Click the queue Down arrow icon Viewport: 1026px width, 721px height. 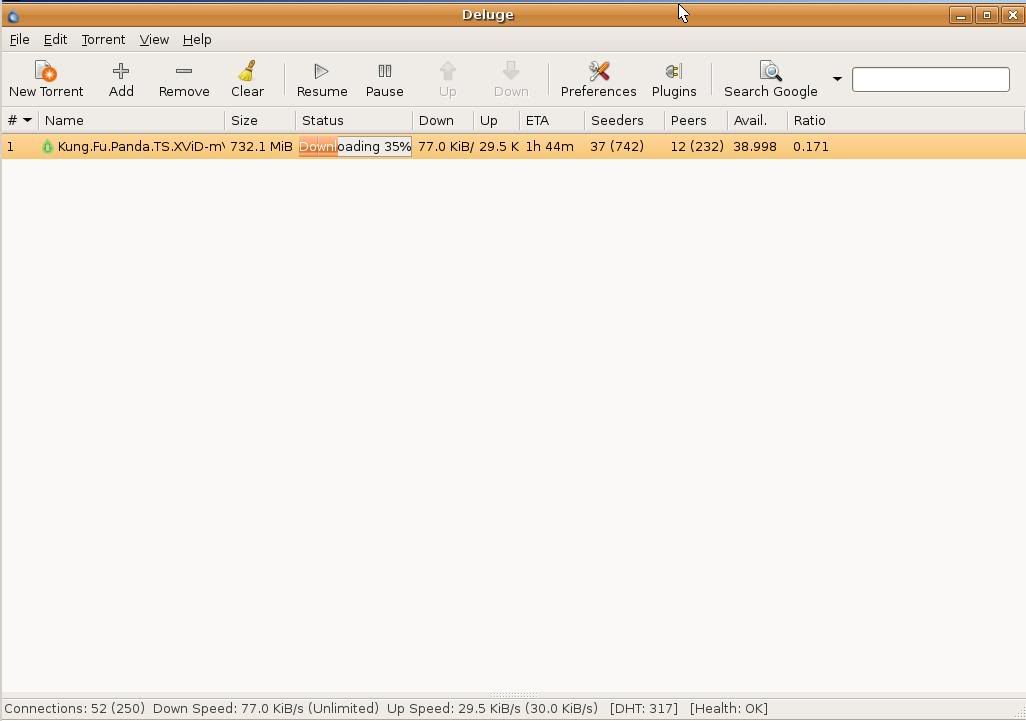click(x=511, y=71)
